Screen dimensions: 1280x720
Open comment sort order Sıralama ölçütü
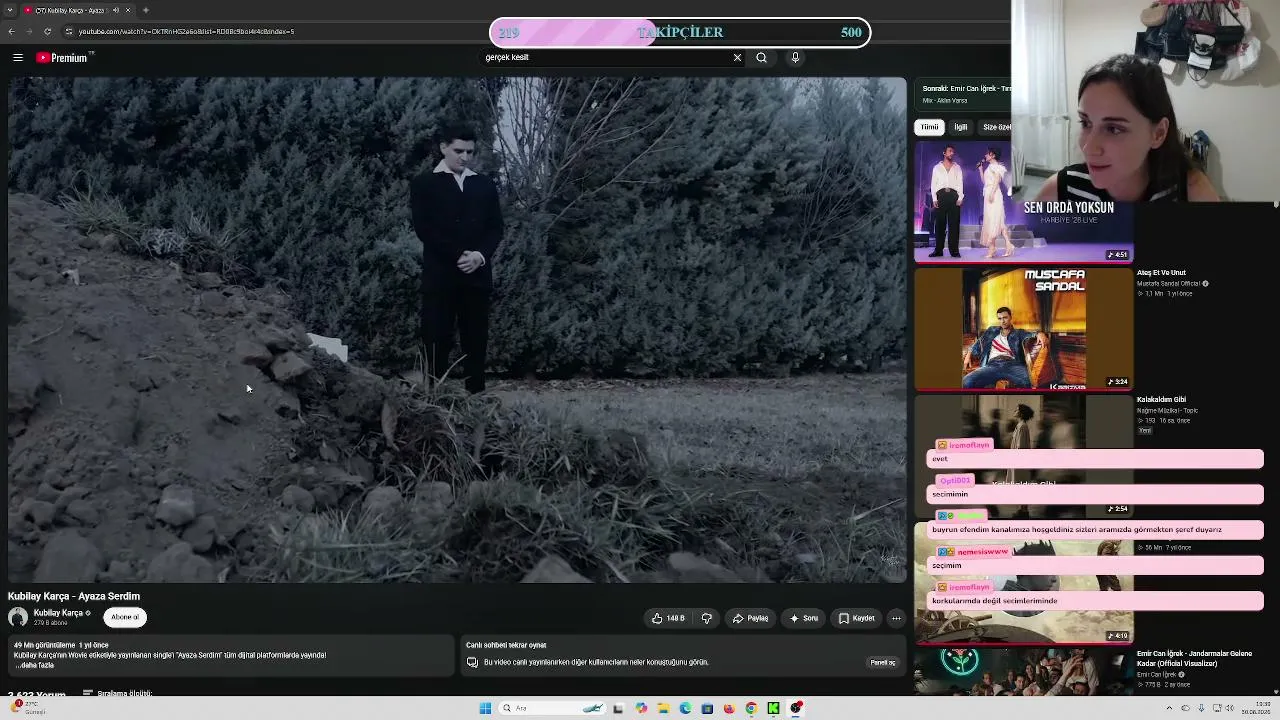pyautogui.click(x=118, y=693)
